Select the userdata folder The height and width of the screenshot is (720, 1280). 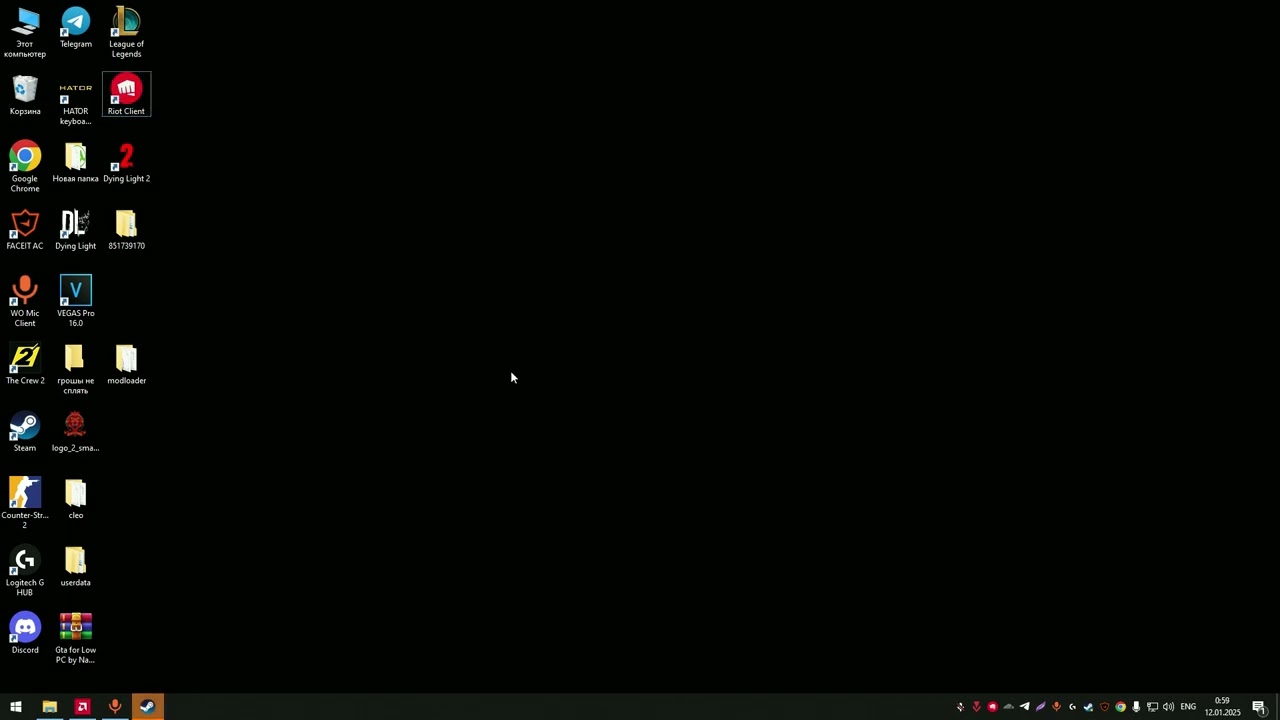pyautogui.click(x=76, y=566)
